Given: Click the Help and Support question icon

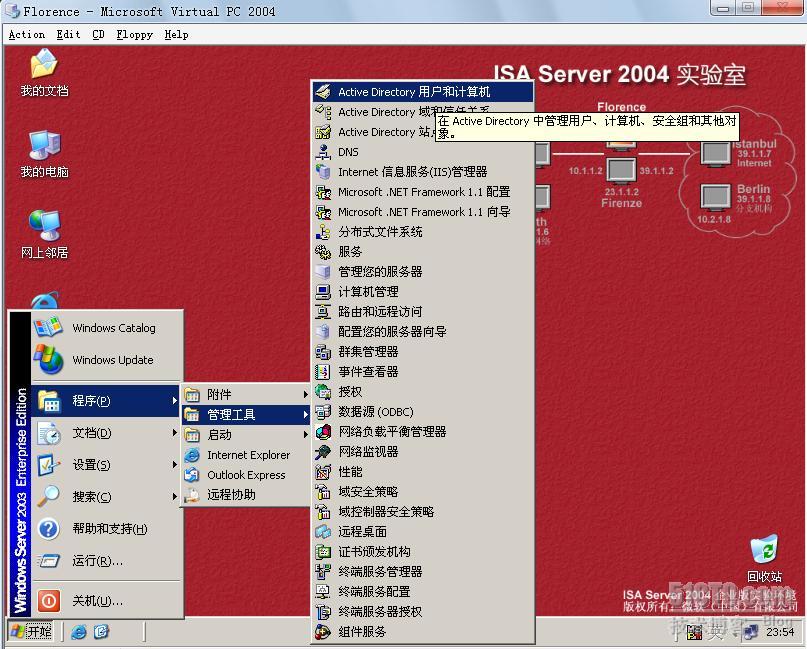Looking at the screenshot, I should click(49, 529).
